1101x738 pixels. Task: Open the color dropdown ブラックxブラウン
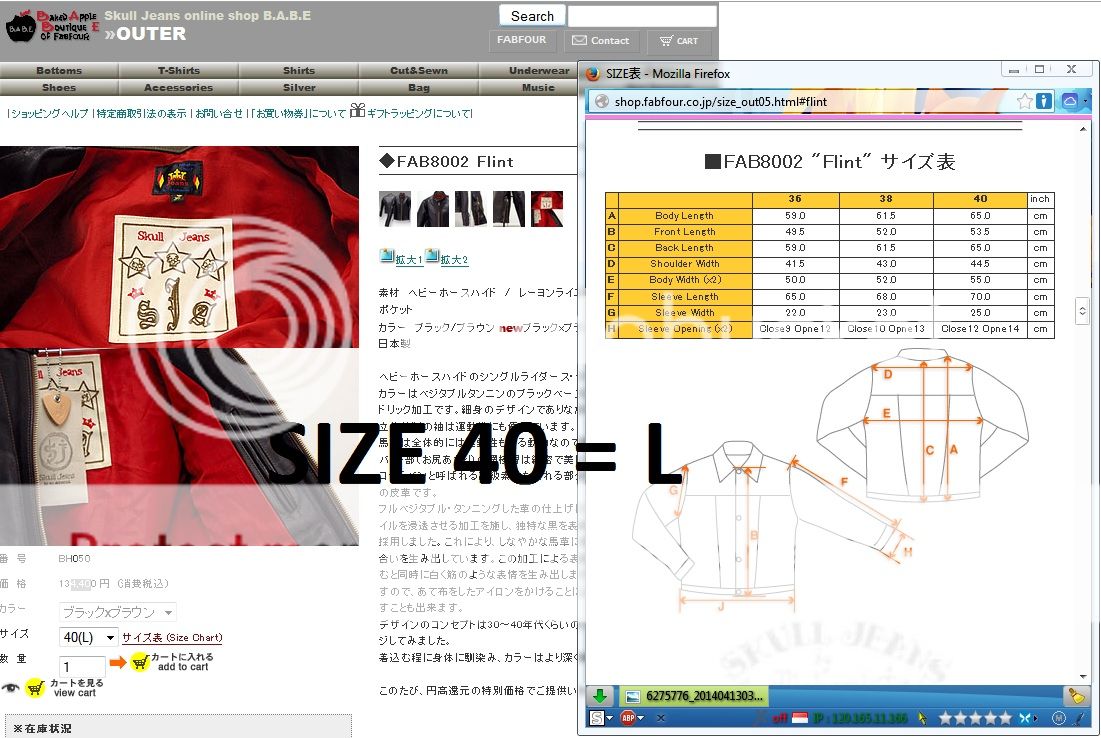[x=117, y=612]
